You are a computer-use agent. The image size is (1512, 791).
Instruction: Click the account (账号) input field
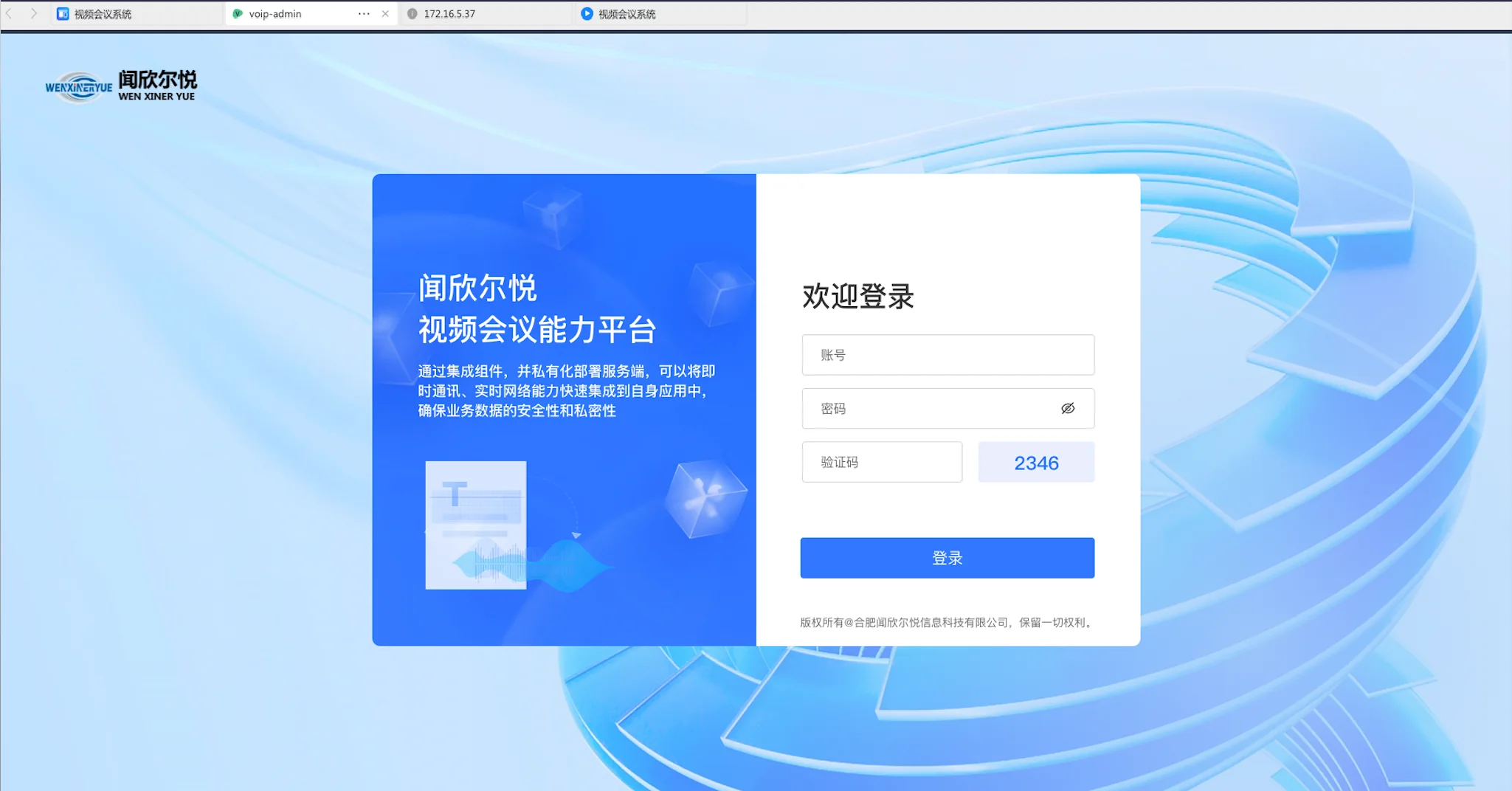(947, 355)
